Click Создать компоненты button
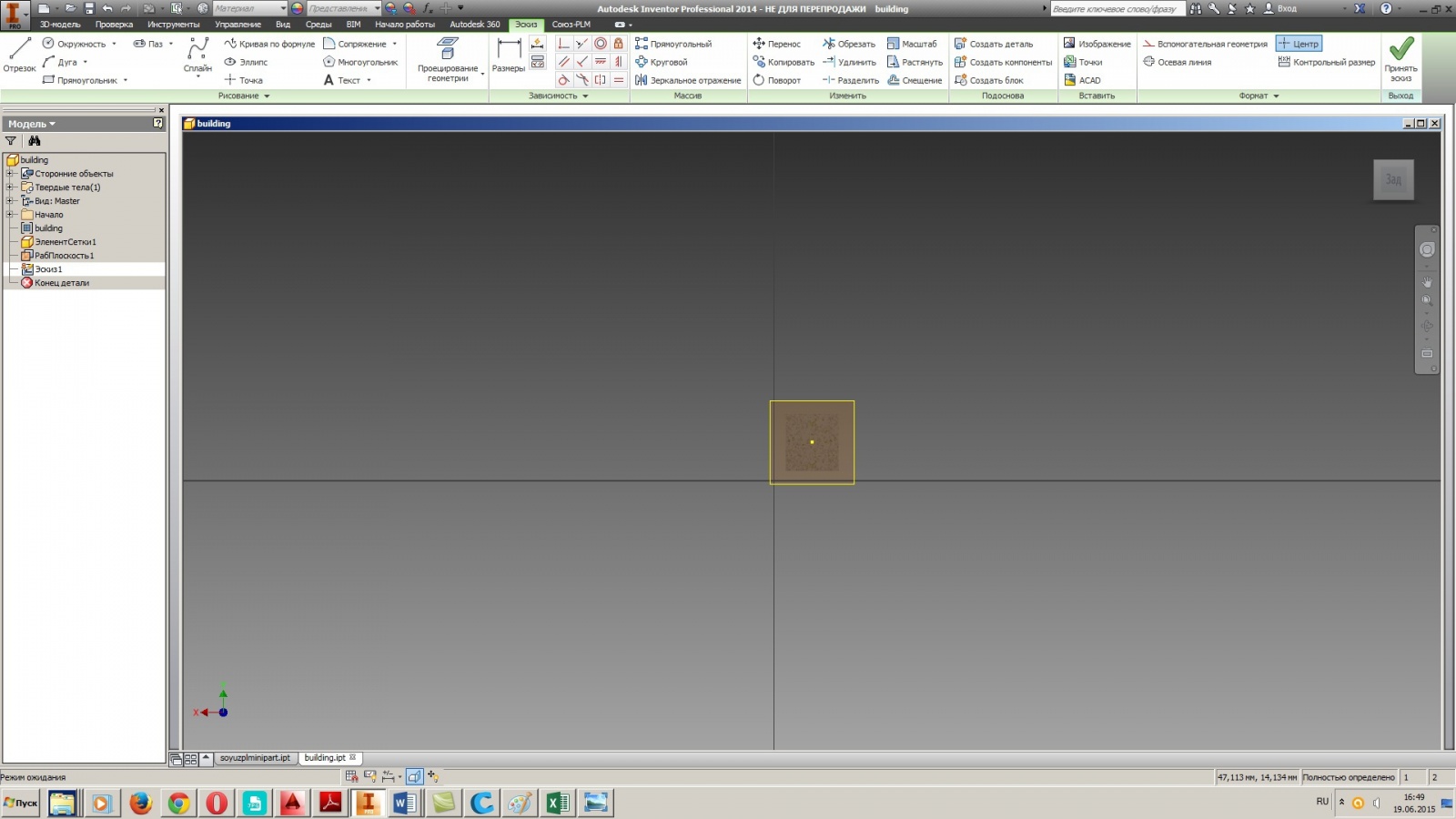 1003,62
